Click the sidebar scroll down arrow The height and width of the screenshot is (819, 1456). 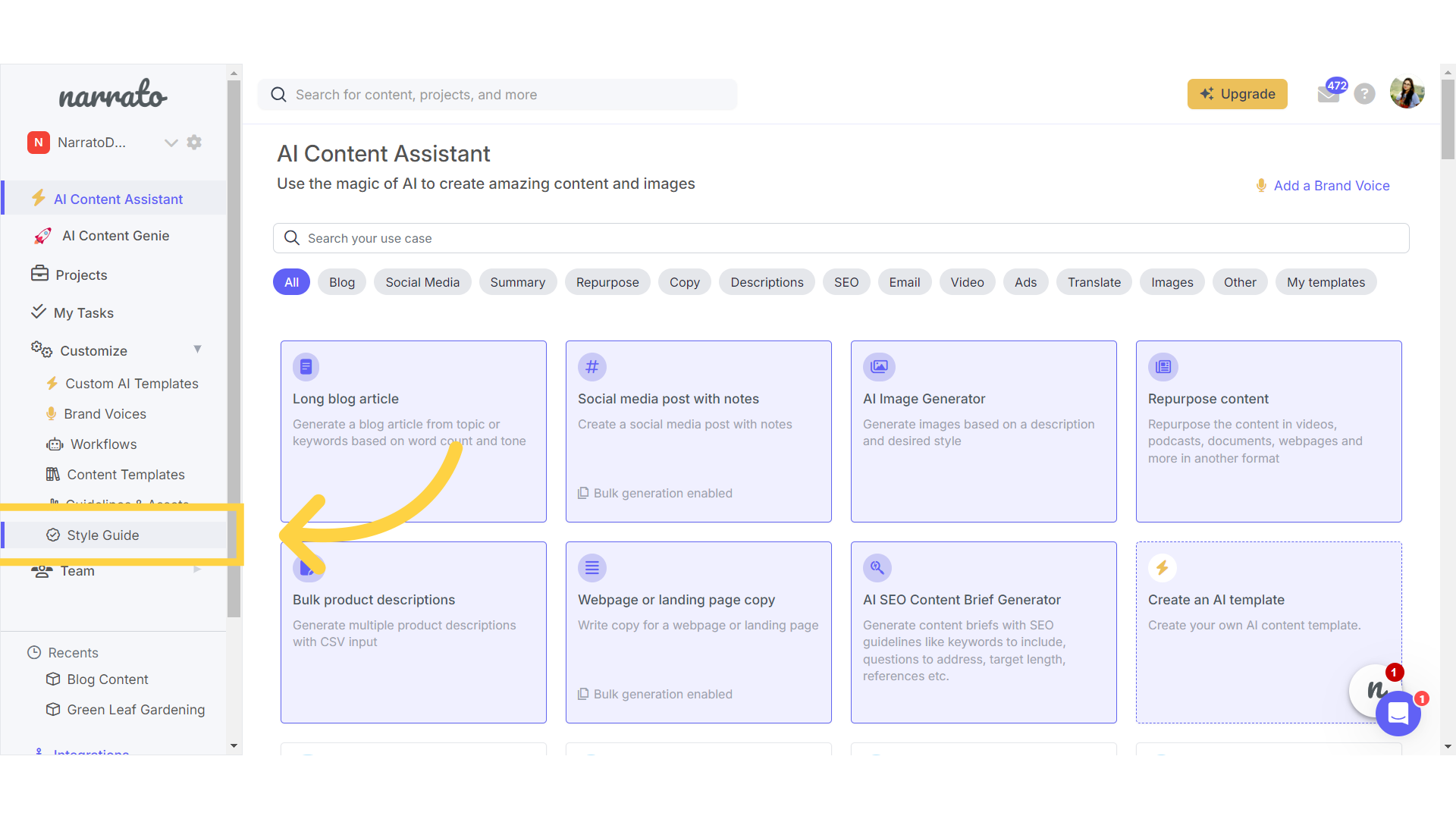click(x=234, y=746)
